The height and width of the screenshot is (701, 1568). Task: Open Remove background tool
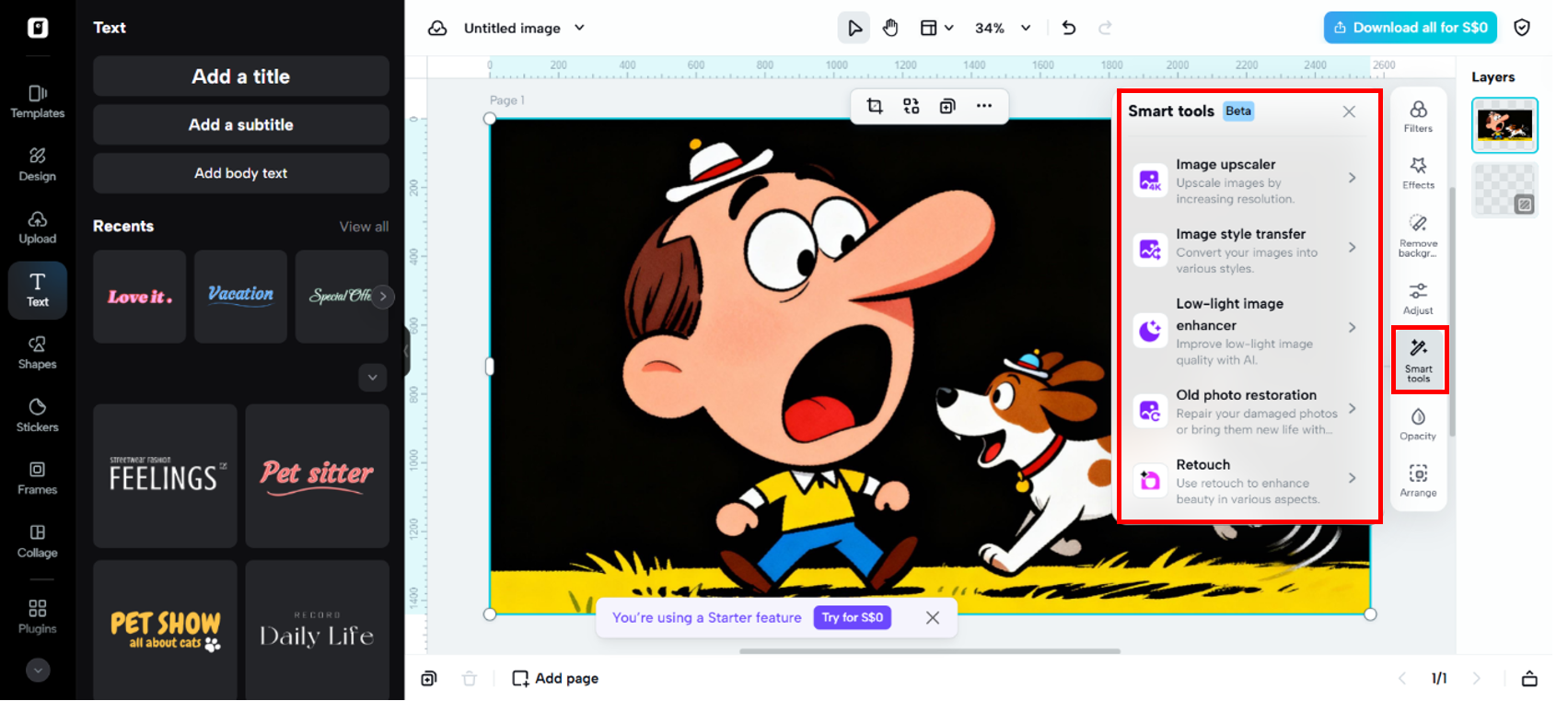(1419, 236)
